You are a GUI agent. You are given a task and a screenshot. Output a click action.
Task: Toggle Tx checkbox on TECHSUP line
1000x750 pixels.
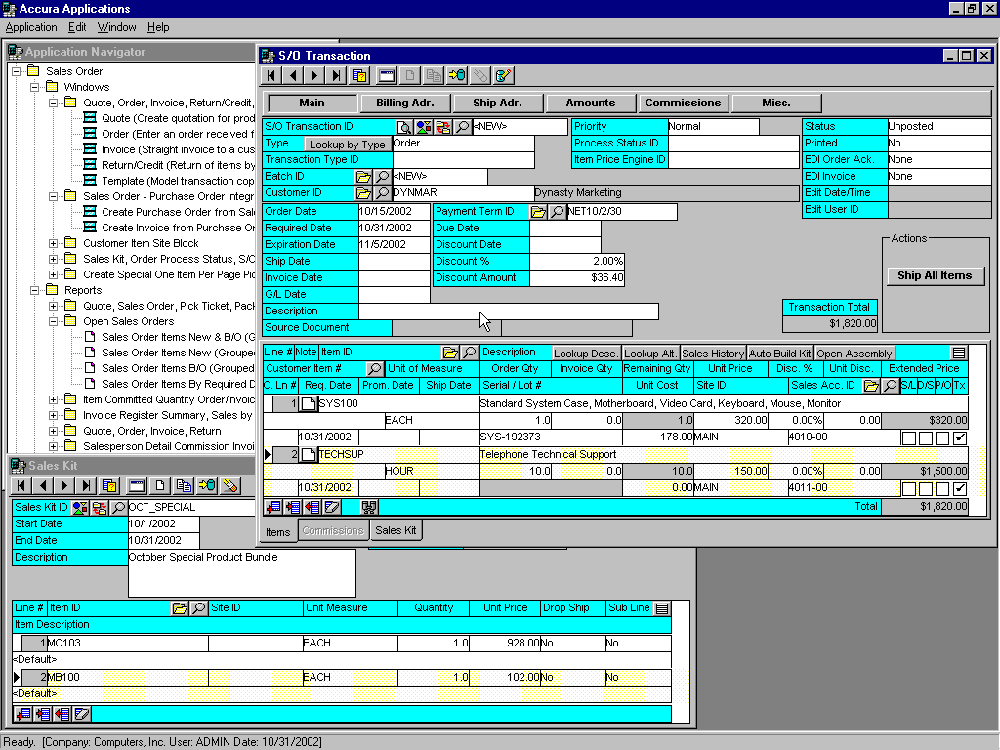pos(960,489)
